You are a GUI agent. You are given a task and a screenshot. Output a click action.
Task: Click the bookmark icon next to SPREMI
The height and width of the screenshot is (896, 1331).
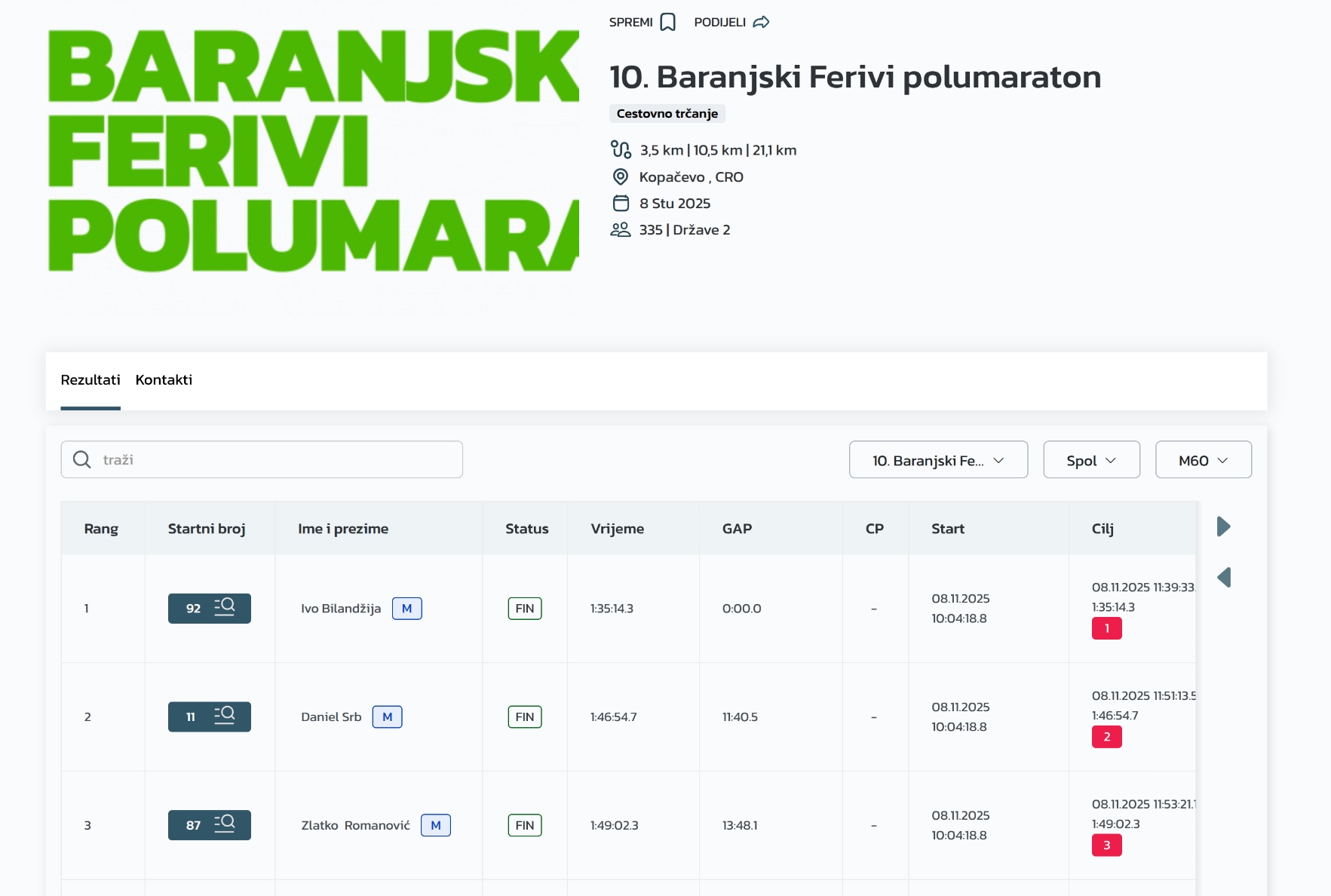pos(667,23)
